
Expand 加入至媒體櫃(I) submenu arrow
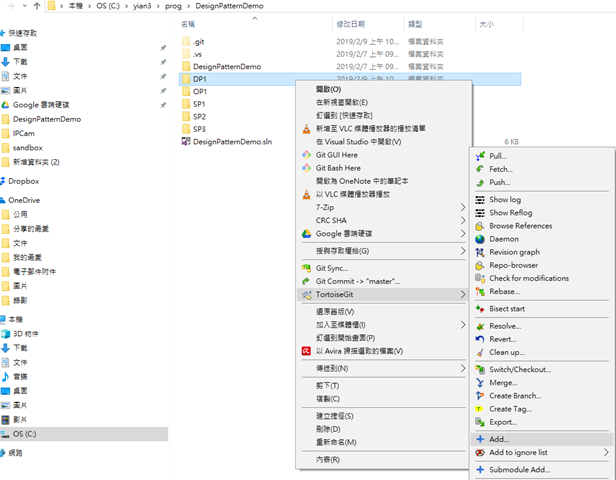pos(463,325)
